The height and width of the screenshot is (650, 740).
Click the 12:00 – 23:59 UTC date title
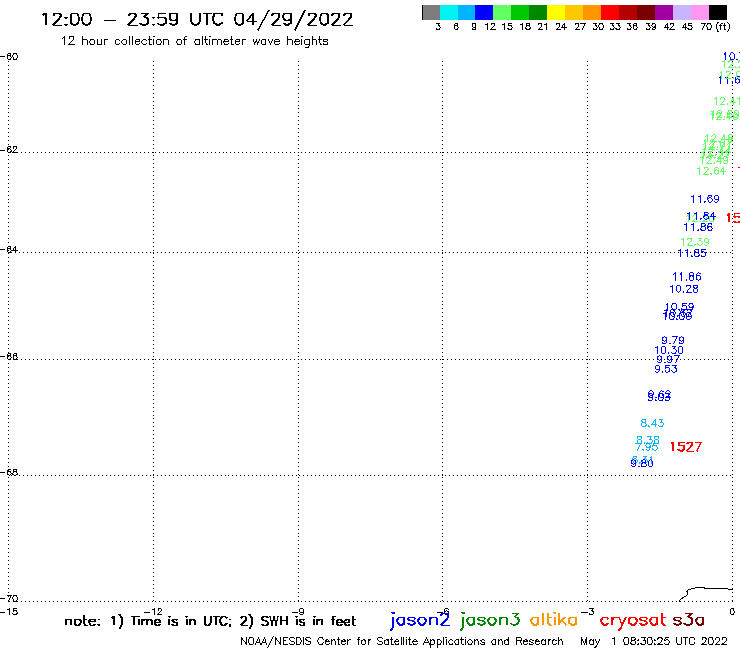(197, 19)
